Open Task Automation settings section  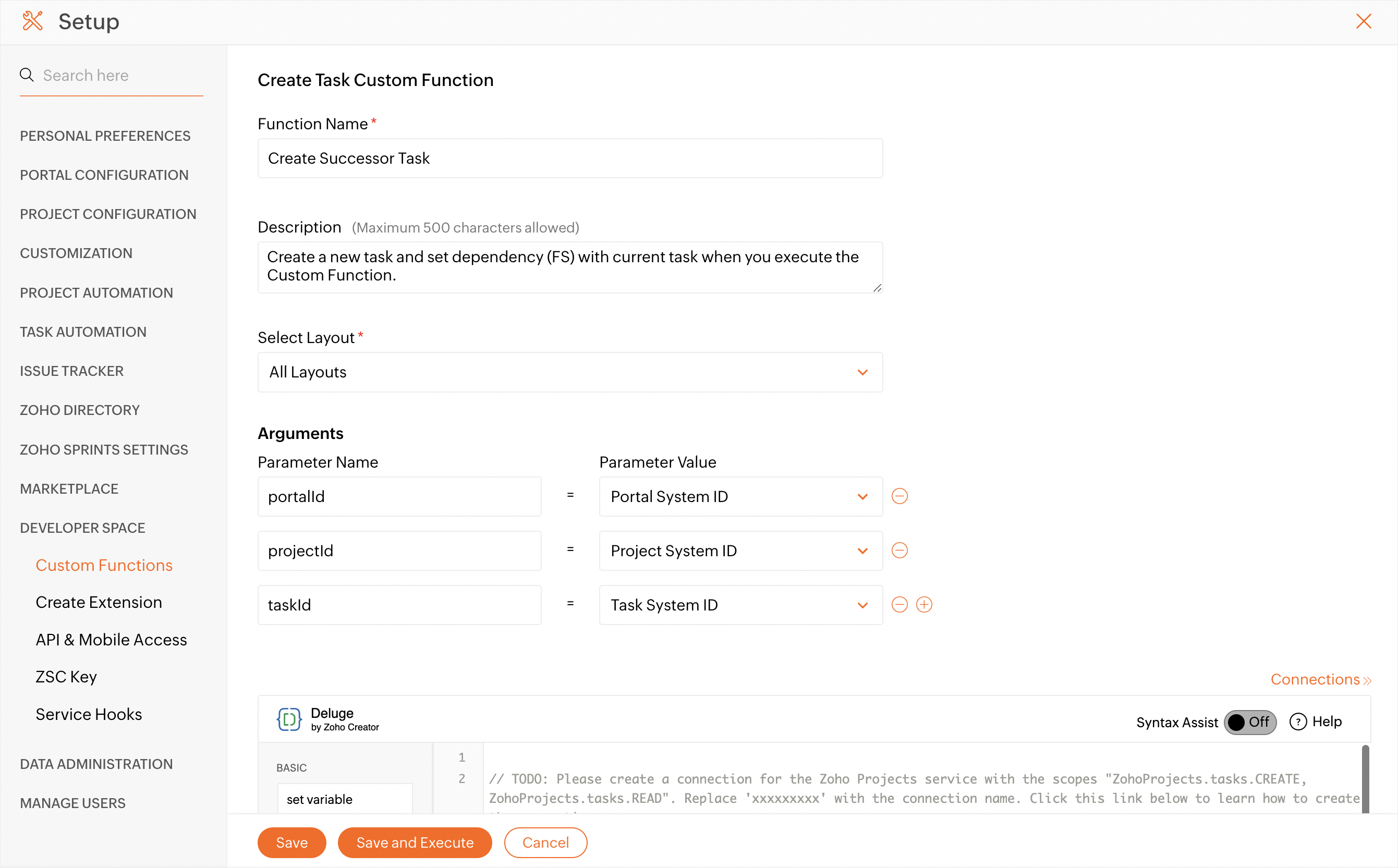83,332
